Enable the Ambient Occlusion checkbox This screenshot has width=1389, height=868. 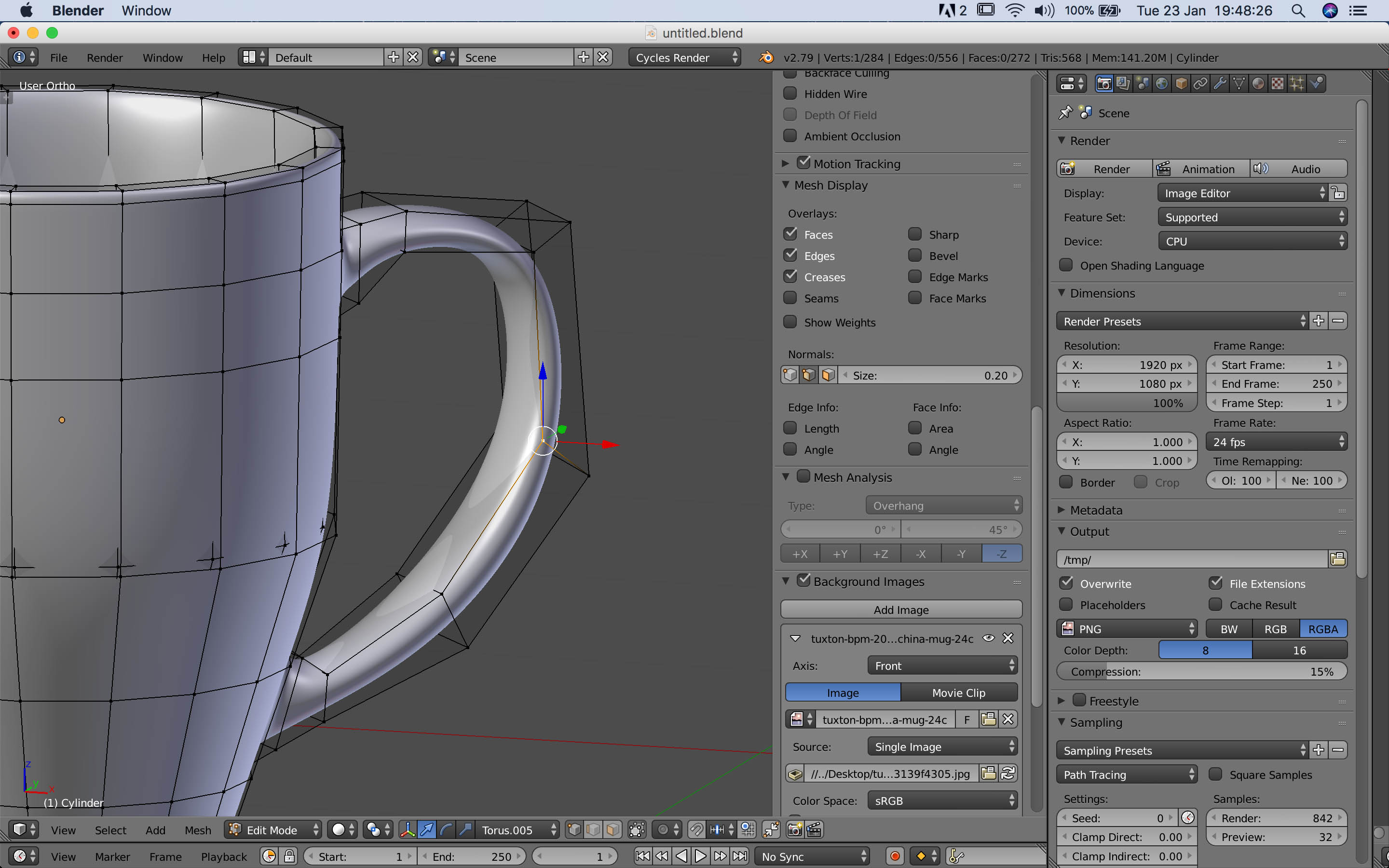pyautogui.click(x=790, y=136)
